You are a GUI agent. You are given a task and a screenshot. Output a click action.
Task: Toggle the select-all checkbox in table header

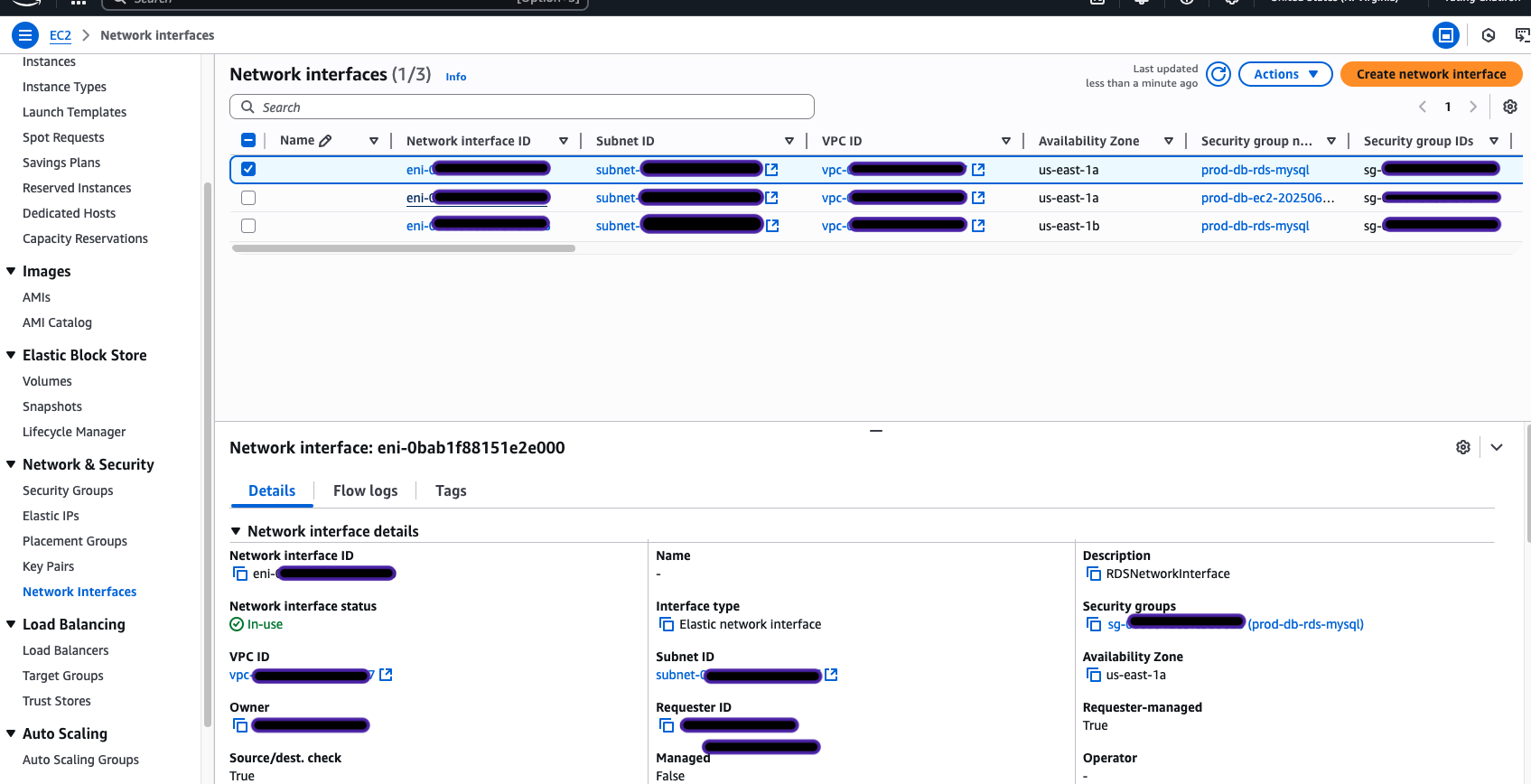[x=248, y=140]
